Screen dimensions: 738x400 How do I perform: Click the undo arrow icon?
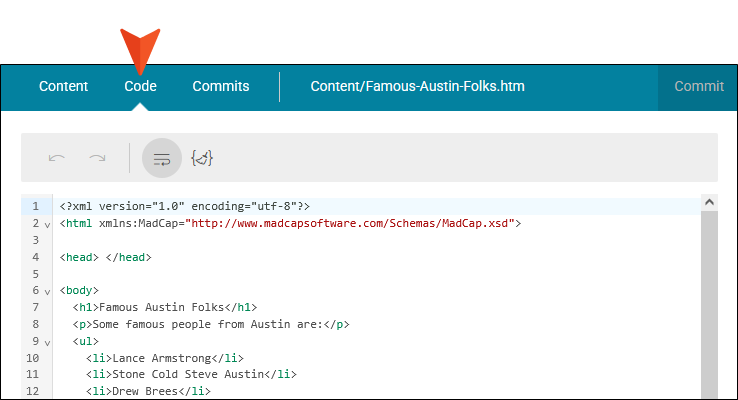tap(56, 158)
